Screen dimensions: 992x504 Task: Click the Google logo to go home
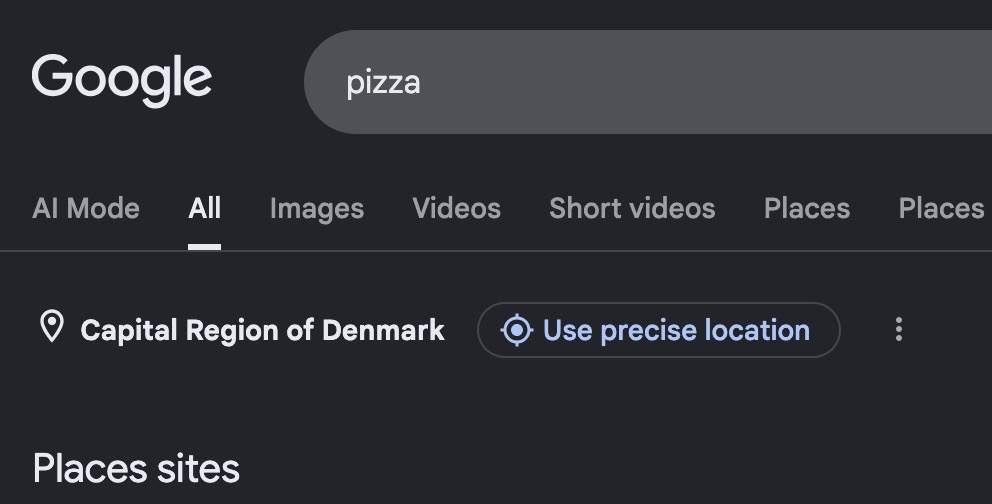[121, 80]
